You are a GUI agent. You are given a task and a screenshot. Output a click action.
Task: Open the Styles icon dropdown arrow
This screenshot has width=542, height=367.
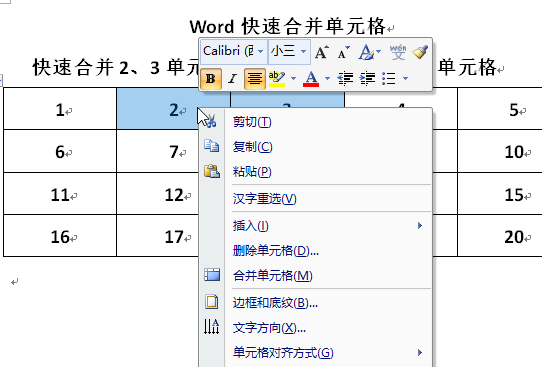point(379,51)
